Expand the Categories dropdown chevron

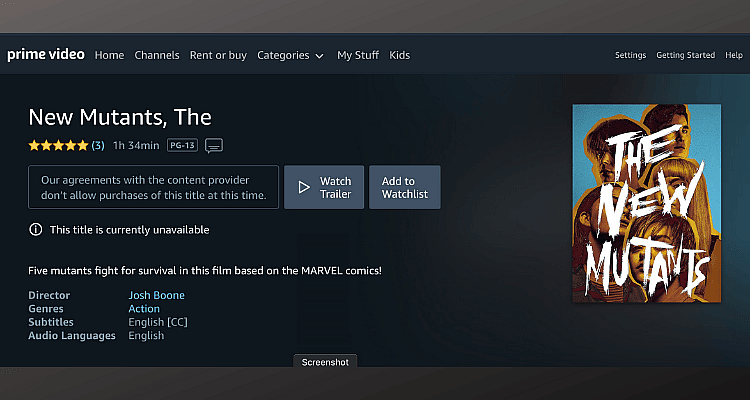point(320,56)
